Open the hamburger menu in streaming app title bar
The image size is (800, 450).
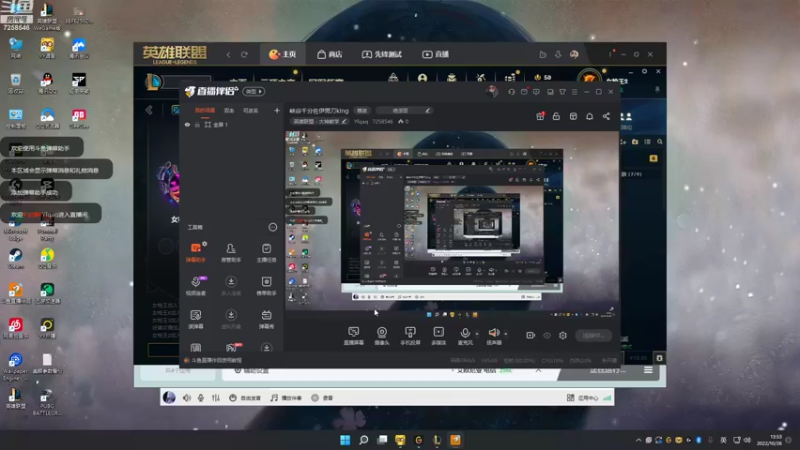574,92
